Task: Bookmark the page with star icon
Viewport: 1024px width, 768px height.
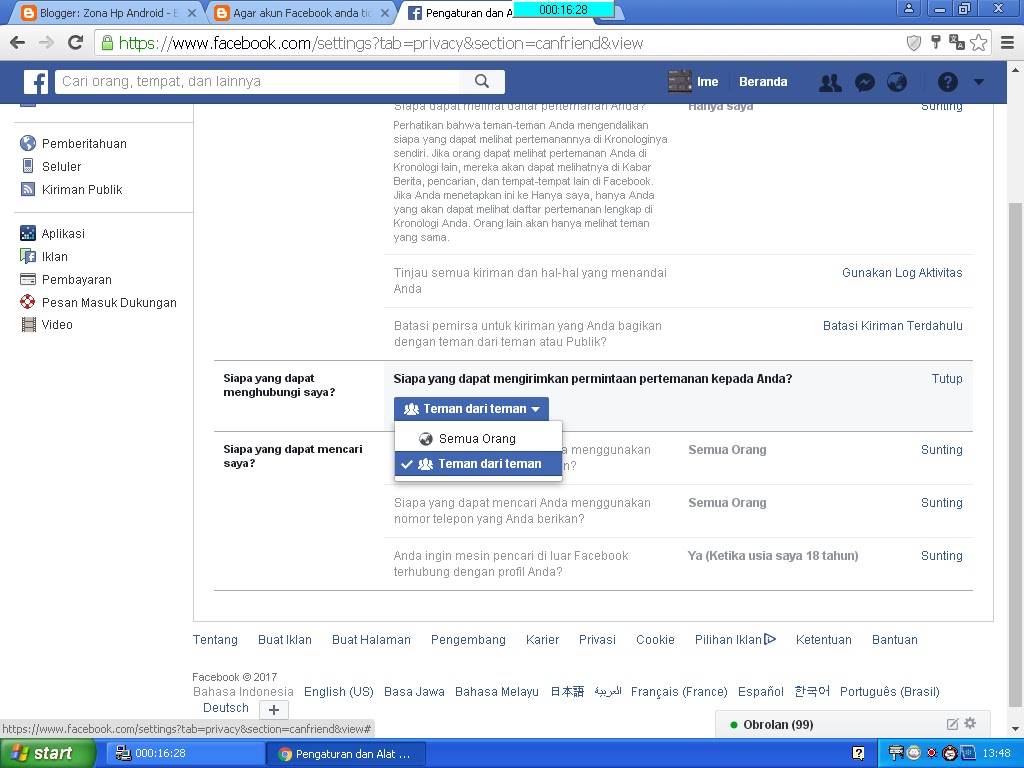Action: (978, 43)
